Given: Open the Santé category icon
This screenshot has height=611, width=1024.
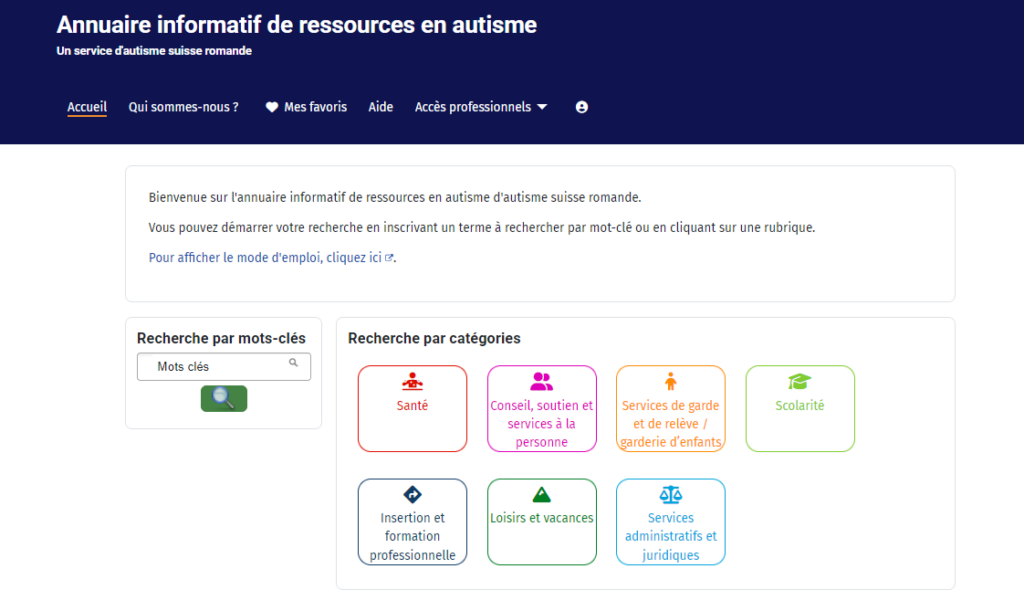Looking at the screenshot, I should pyautogui.click(x=412, y=382).
